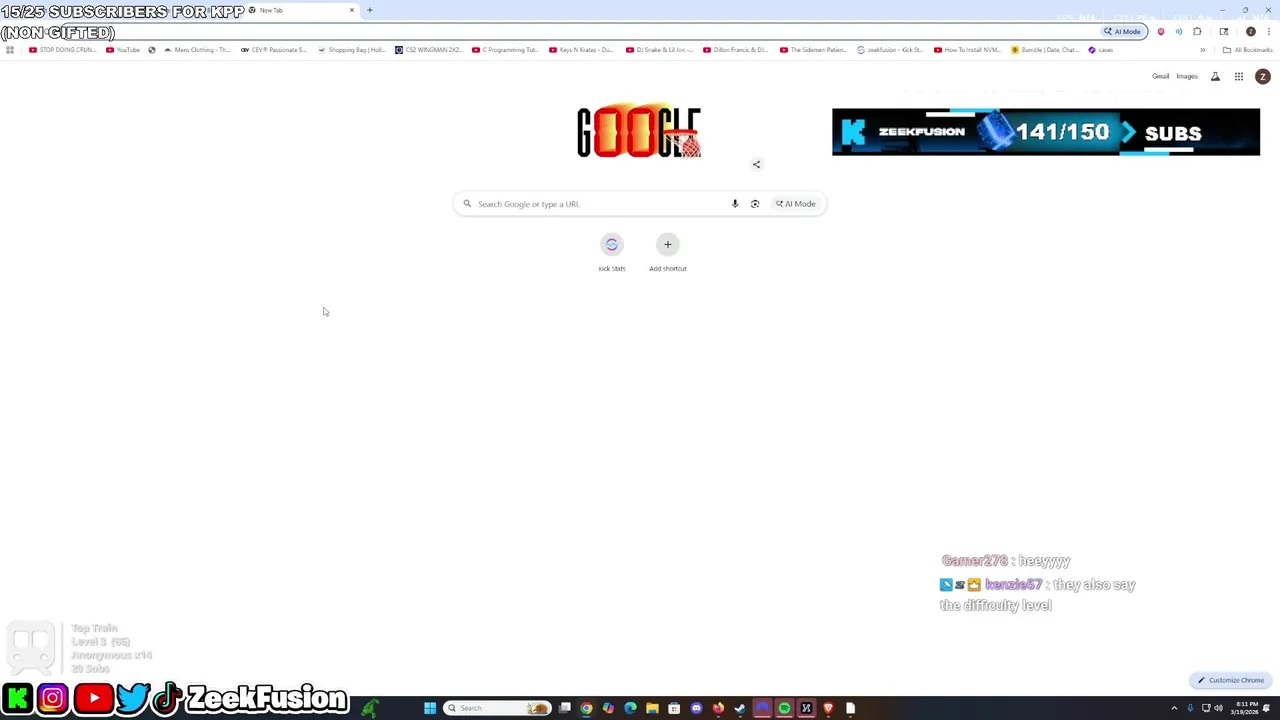The image size is (1280, 720).
Task: Open Customize Chrome
Action: click(x=1231, y=680)
